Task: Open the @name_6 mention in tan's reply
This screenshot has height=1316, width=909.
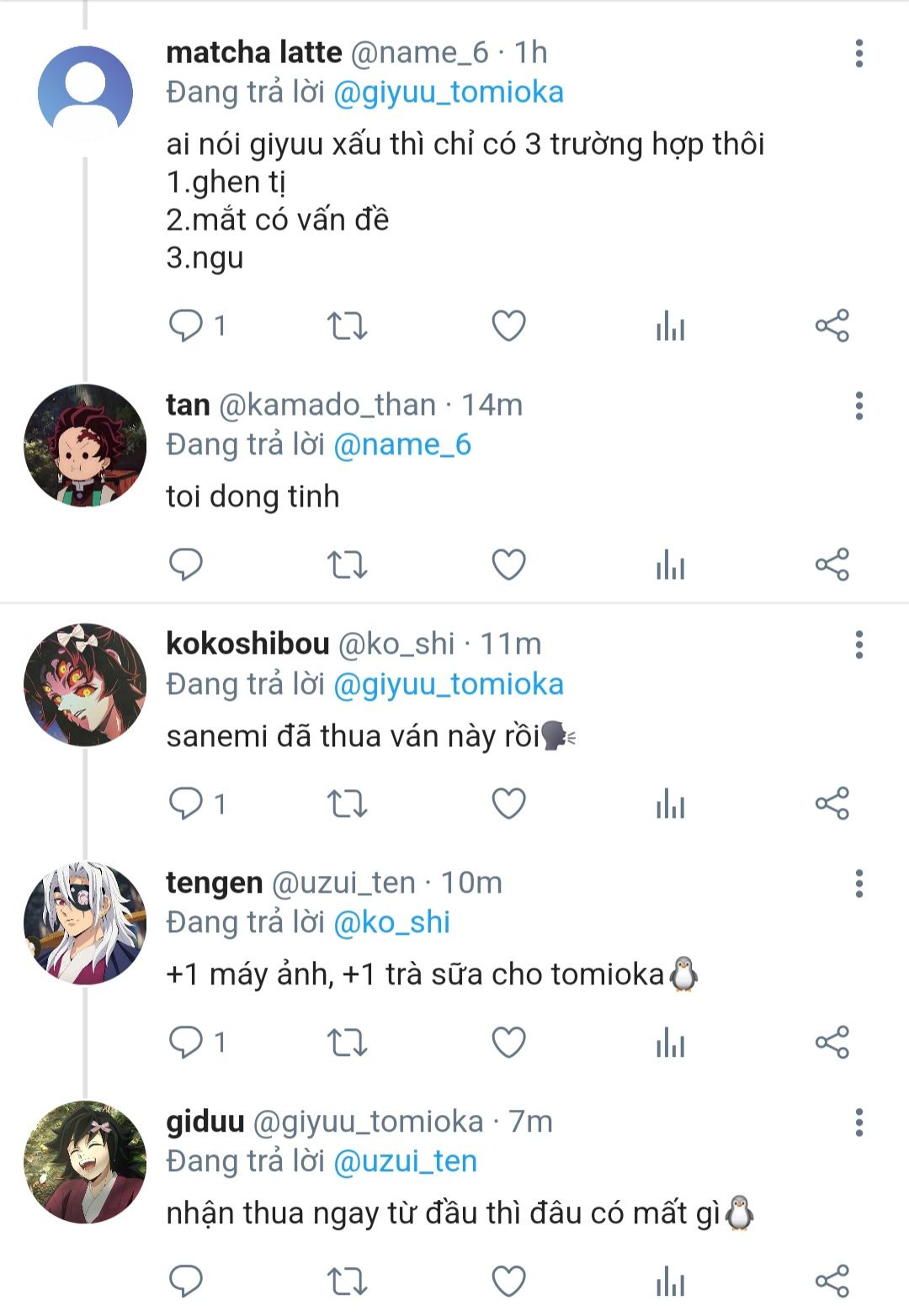Action: (402, 445)
